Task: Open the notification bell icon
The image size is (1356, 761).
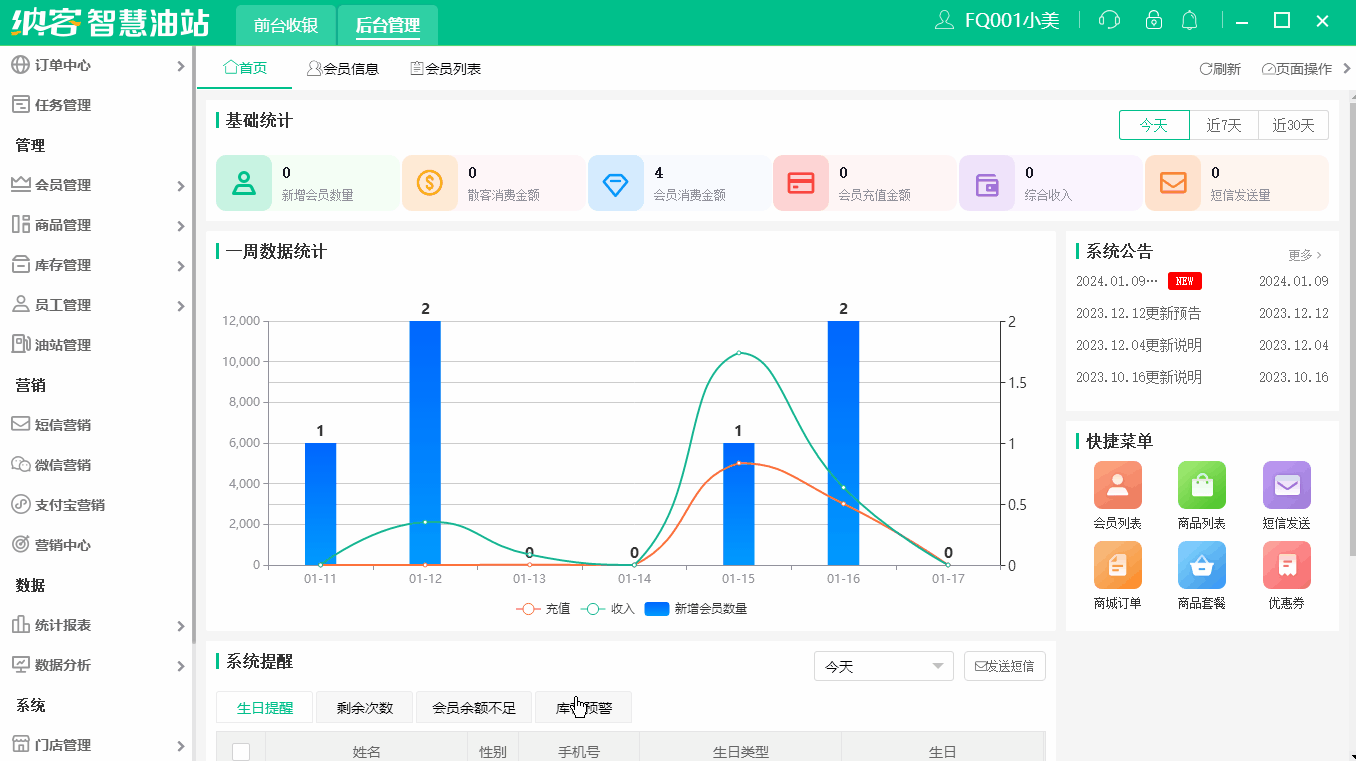Action: coord(1189,19)
